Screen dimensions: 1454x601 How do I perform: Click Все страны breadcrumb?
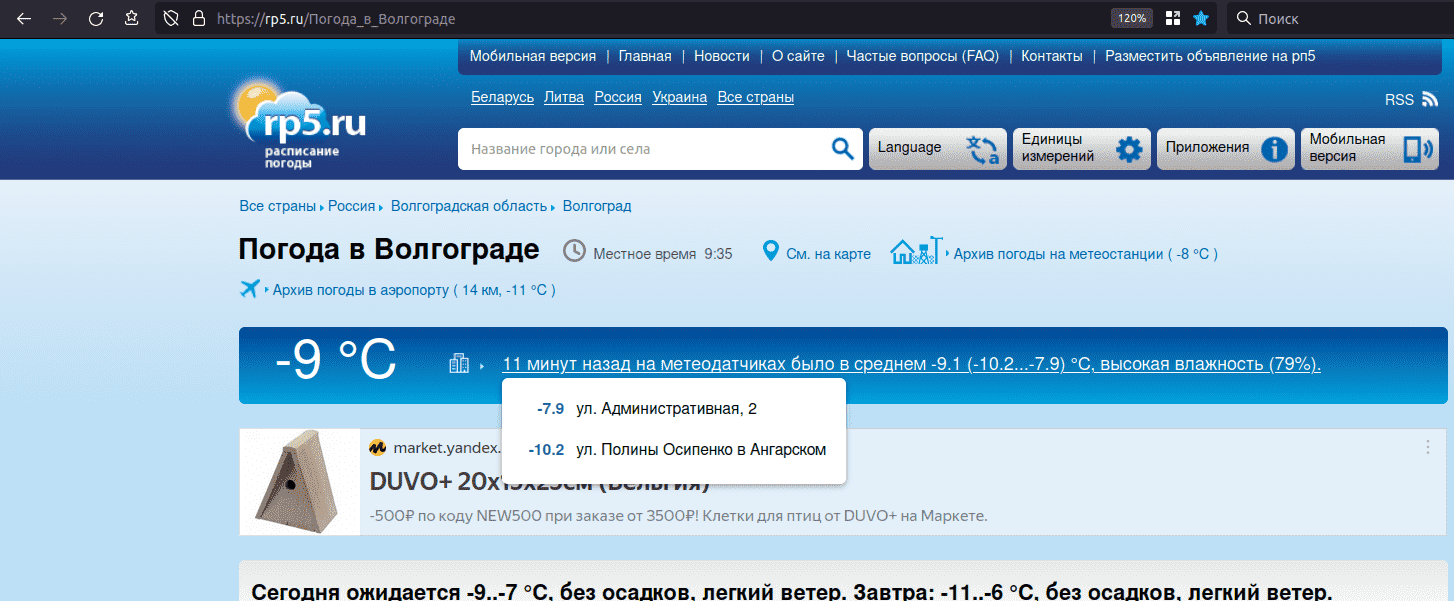[279, 206]
